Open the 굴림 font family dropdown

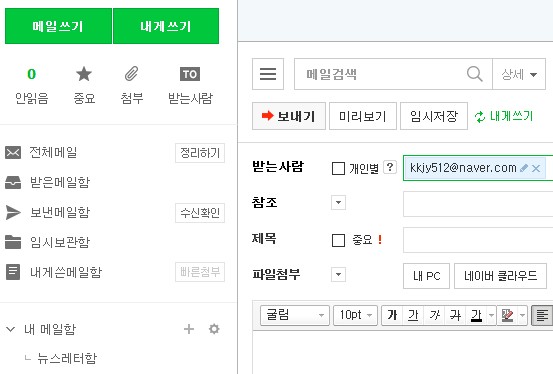(295, 315)
